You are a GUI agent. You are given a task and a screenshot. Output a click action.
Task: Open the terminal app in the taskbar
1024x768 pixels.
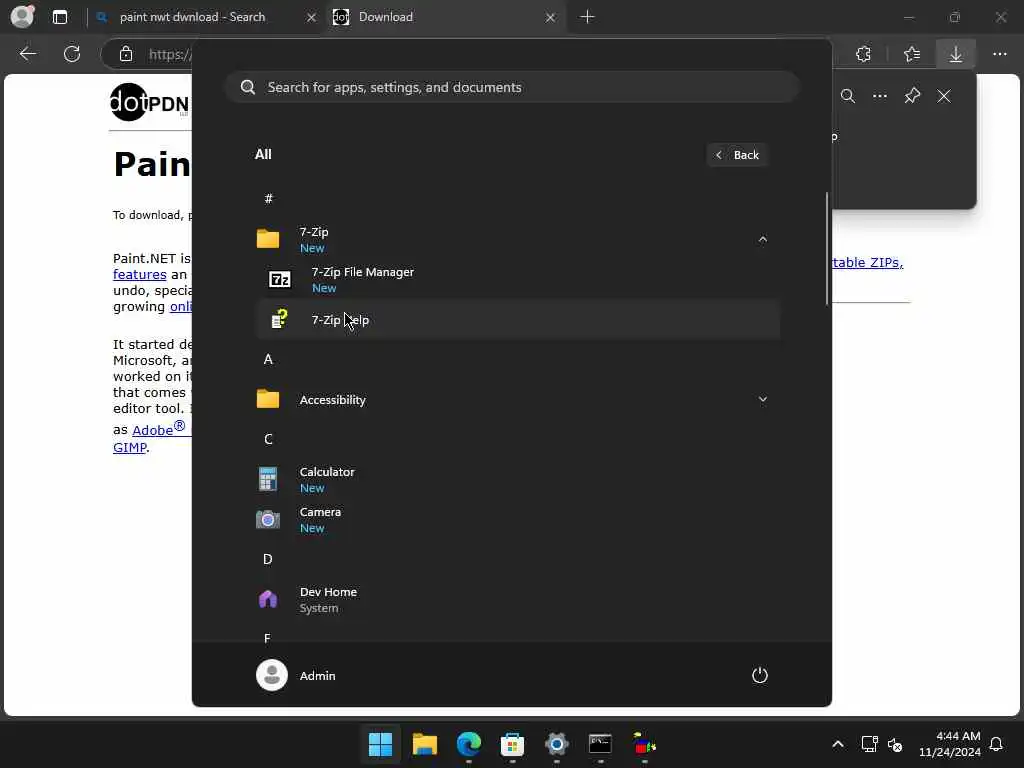point(600,744)
